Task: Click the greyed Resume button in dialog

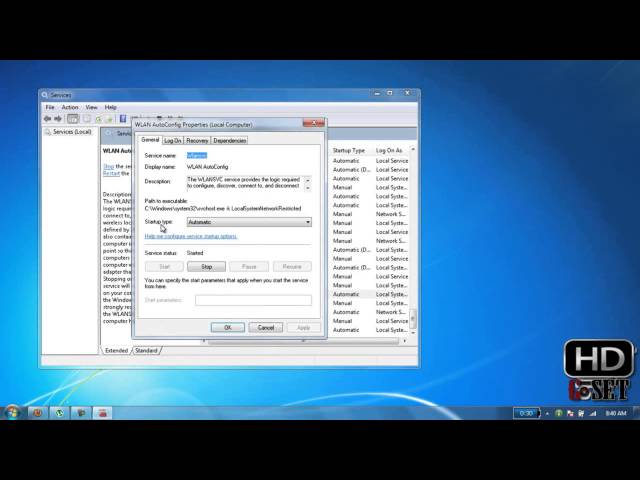Action: [x=292, y=267]
